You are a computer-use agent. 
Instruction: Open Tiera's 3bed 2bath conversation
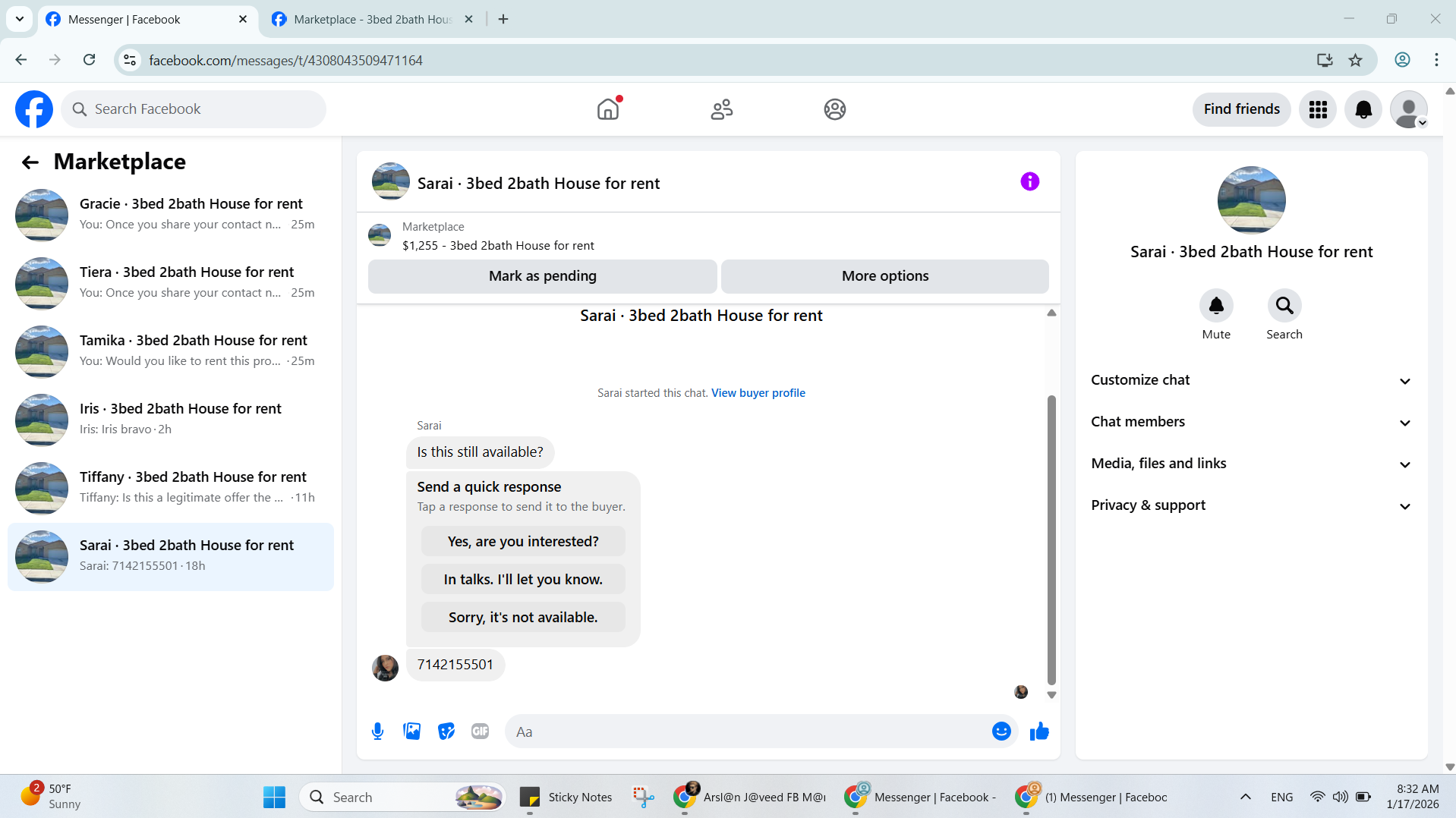pyautogui.click(x=171, y=283)
